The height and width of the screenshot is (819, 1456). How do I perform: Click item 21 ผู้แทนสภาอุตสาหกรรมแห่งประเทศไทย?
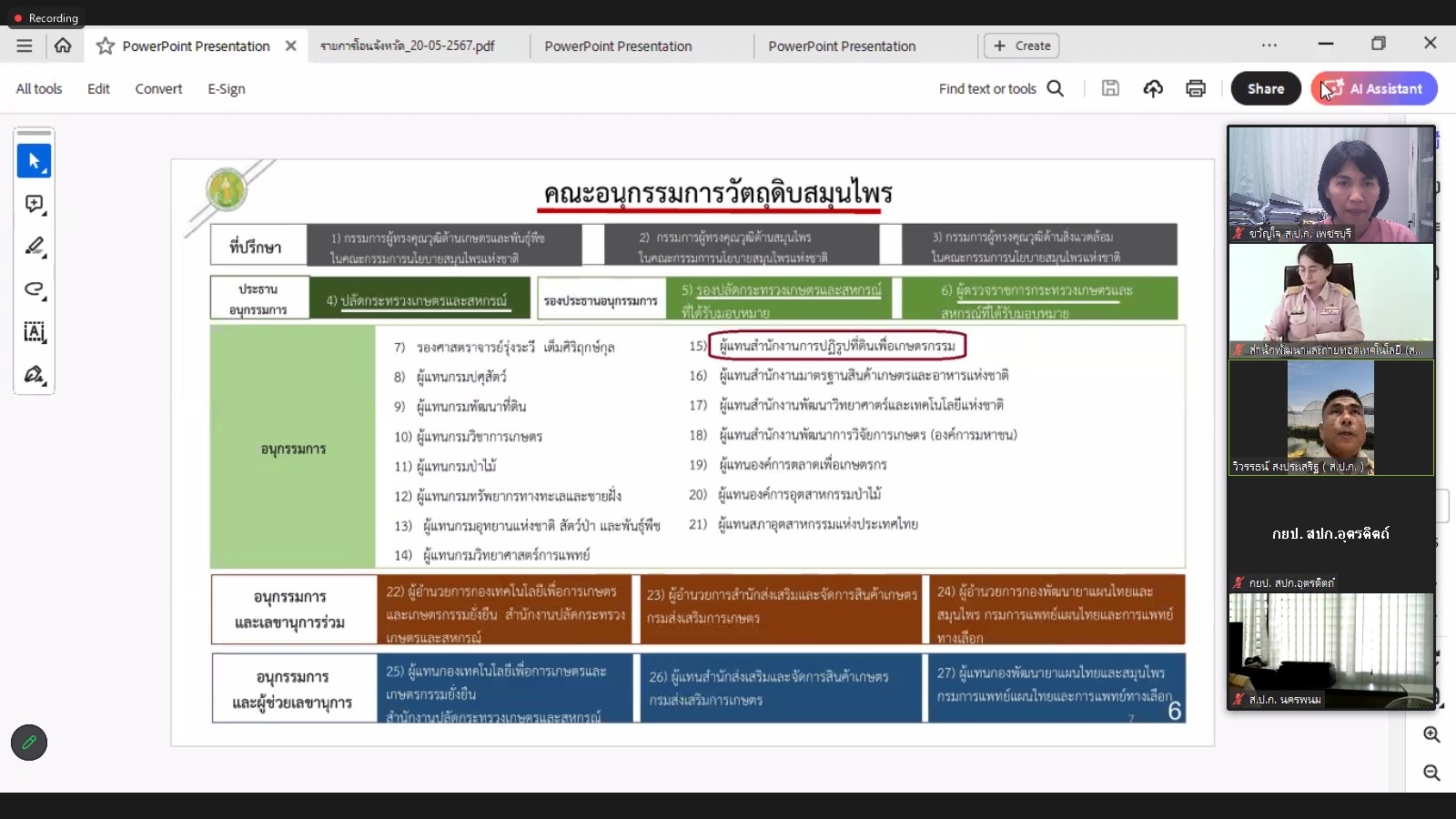coord(818,524)
